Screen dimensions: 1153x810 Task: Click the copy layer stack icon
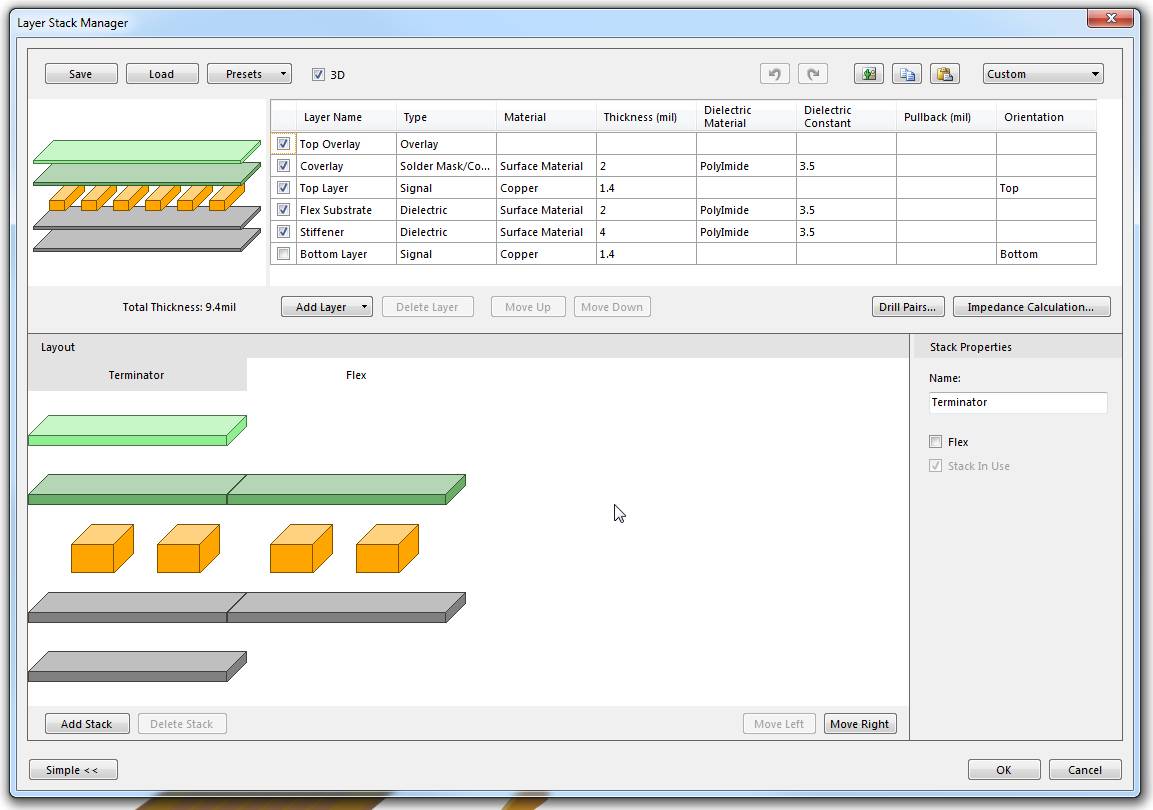pyautogui.click(x=907, y=74)
